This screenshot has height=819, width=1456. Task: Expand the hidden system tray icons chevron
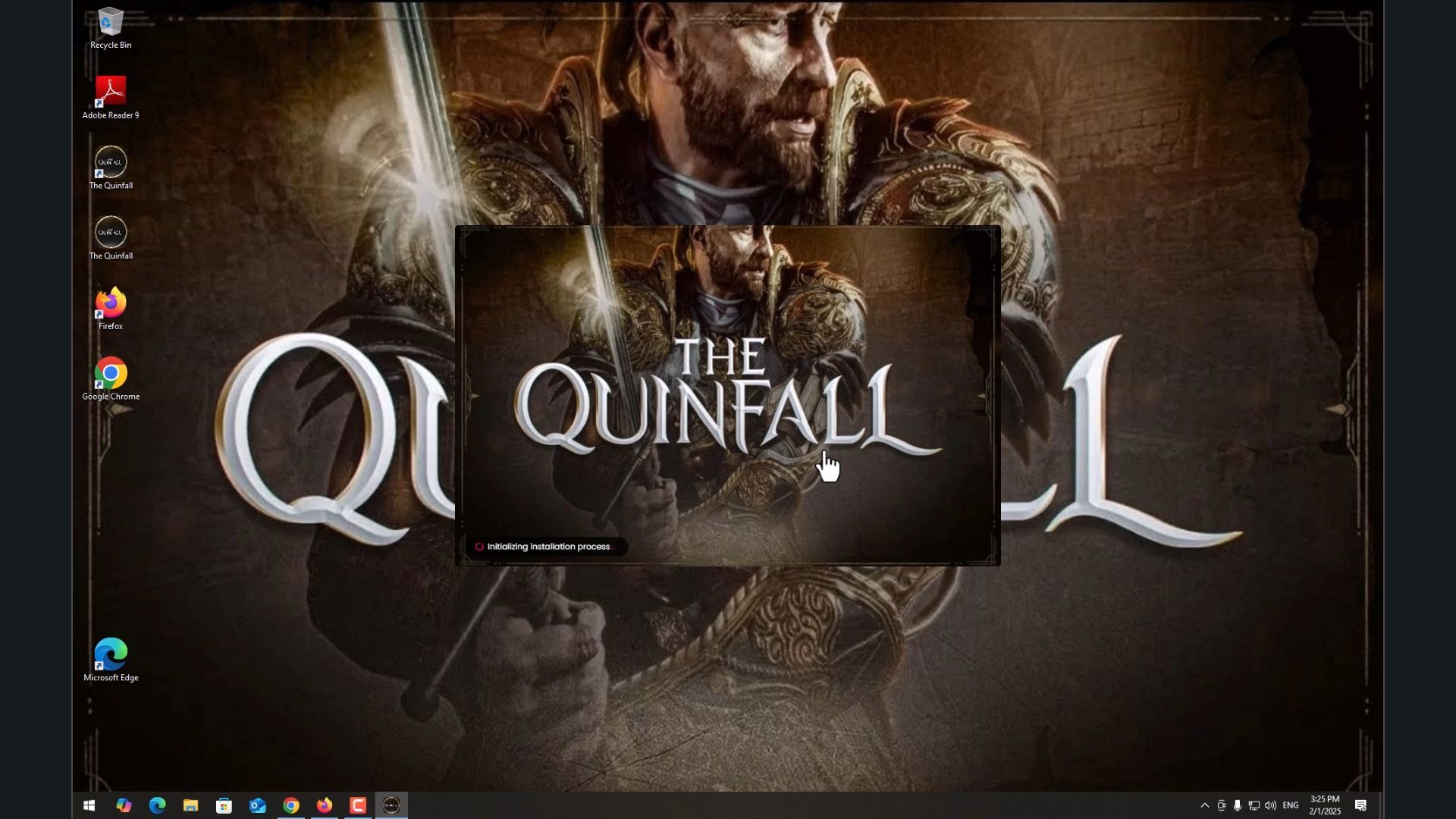pyautogui.click(x=1205, y=805)
